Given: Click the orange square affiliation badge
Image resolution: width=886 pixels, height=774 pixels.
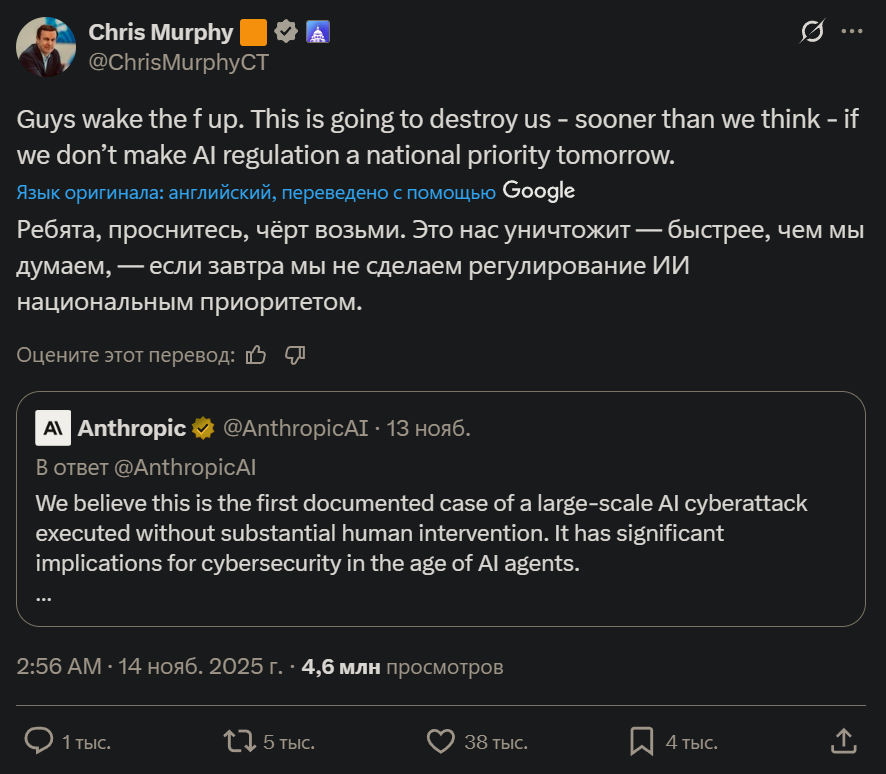Looking at the screenshot, I should [254, 32].
